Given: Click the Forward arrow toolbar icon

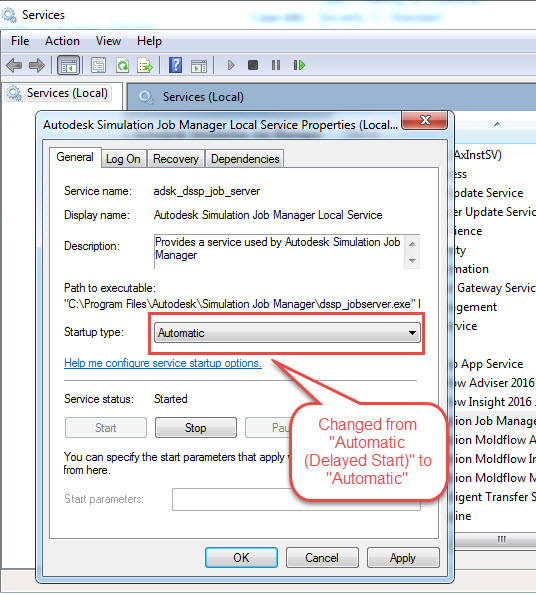Looking at the screenshot, I should (x=37, y=66).
